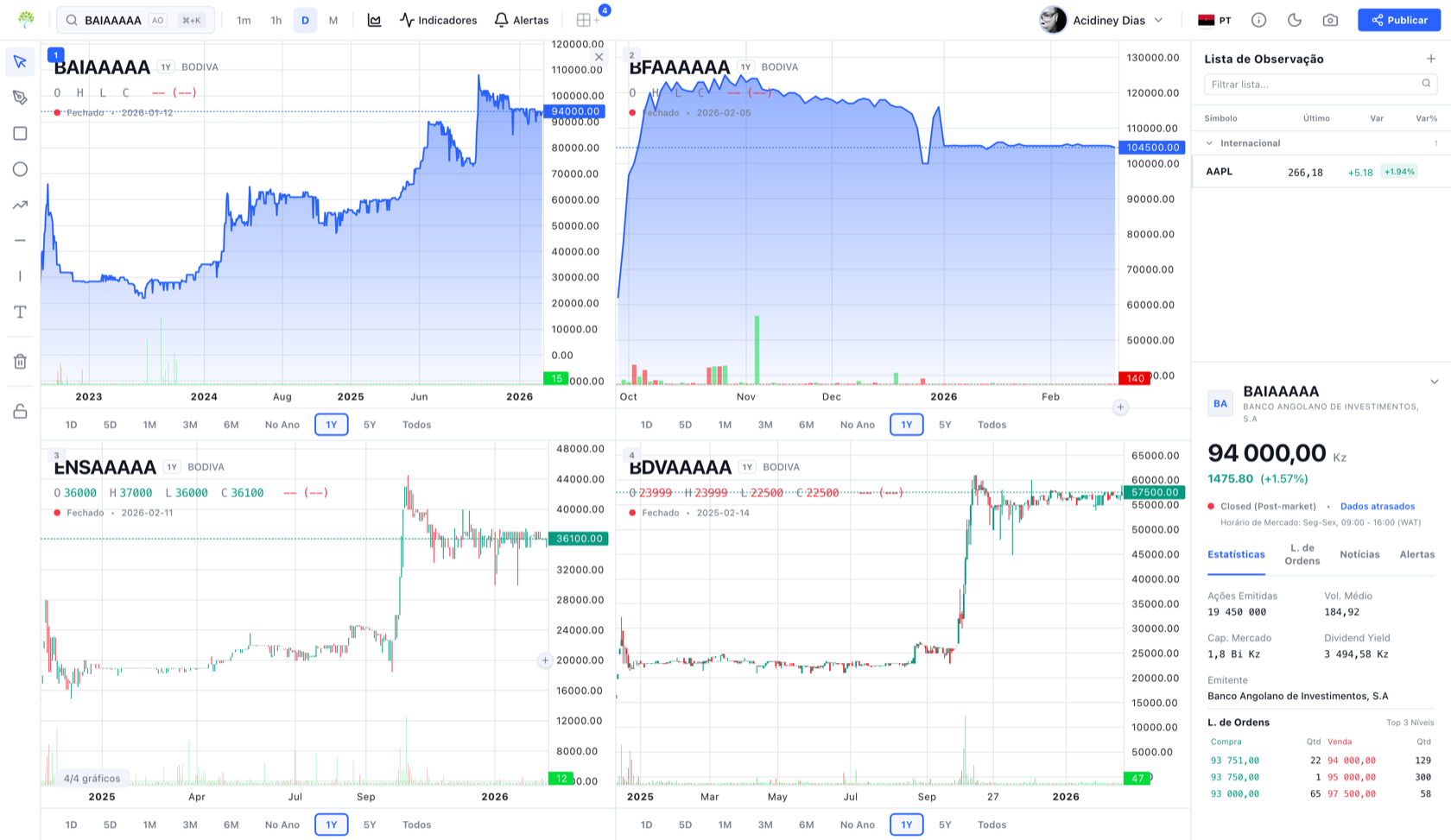Image resolution: width=1451 pixels, height=840 pixels.
Task: Select AAPL row in watchlist
Action: pos(1321,172)
